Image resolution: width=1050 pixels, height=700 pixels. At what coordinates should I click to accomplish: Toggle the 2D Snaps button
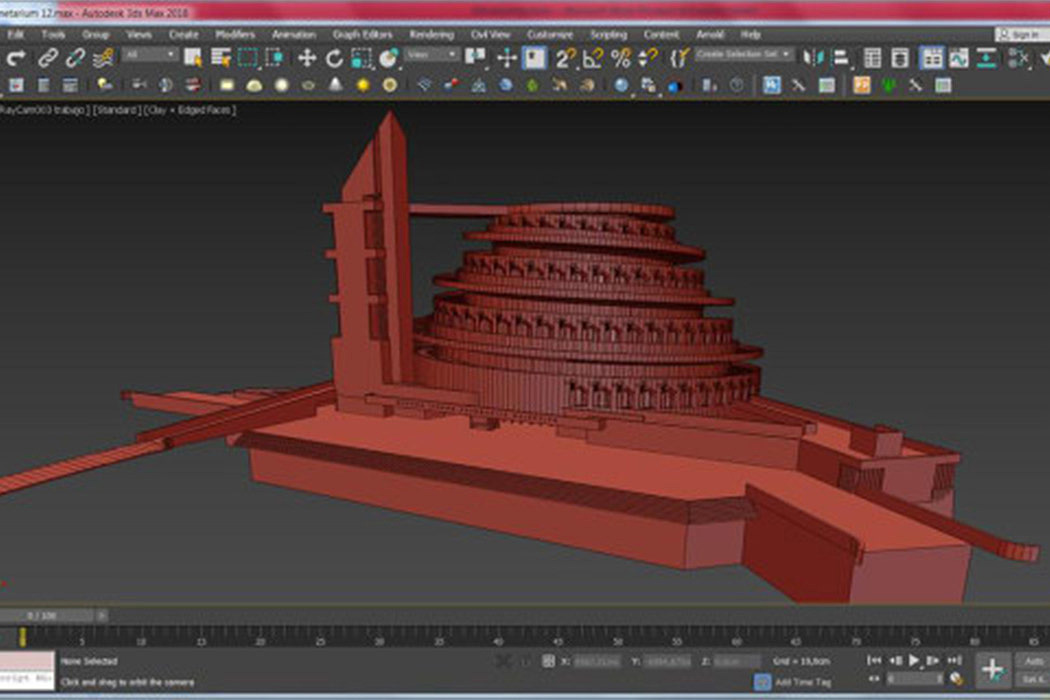[x=566, y=58]
